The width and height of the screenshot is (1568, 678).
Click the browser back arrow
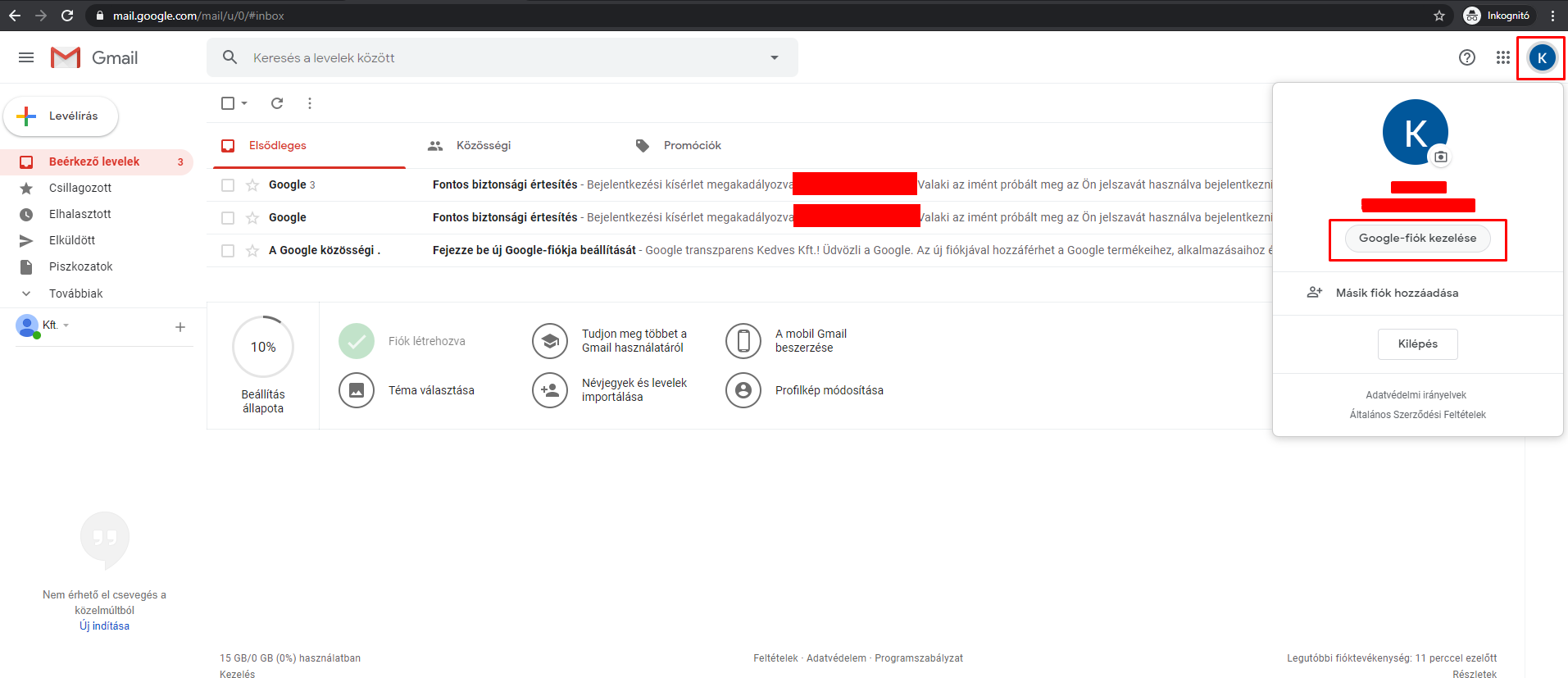point(15,16)
